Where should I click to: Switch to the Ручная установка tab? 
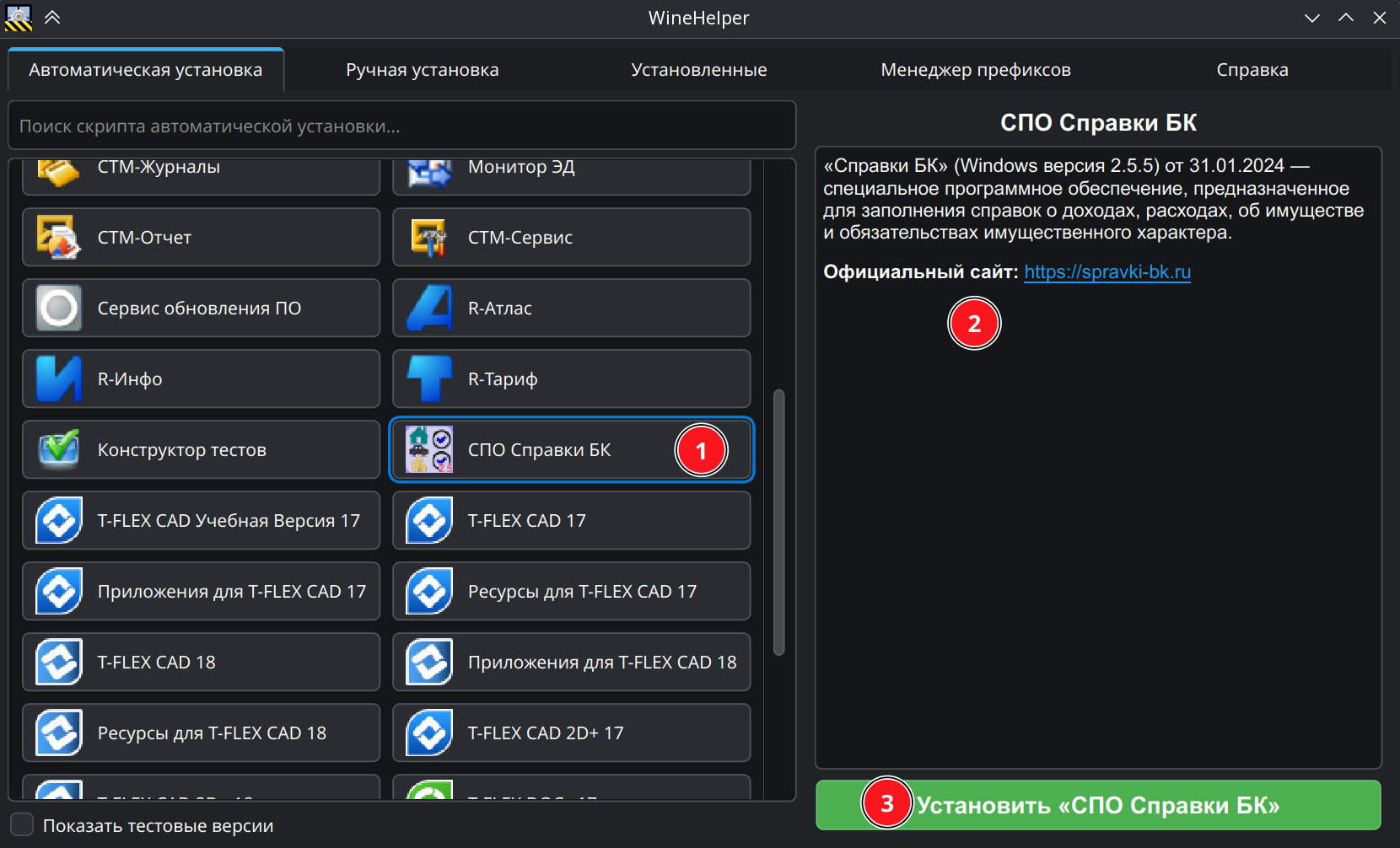pyautogui.click(x=422, y=70)
